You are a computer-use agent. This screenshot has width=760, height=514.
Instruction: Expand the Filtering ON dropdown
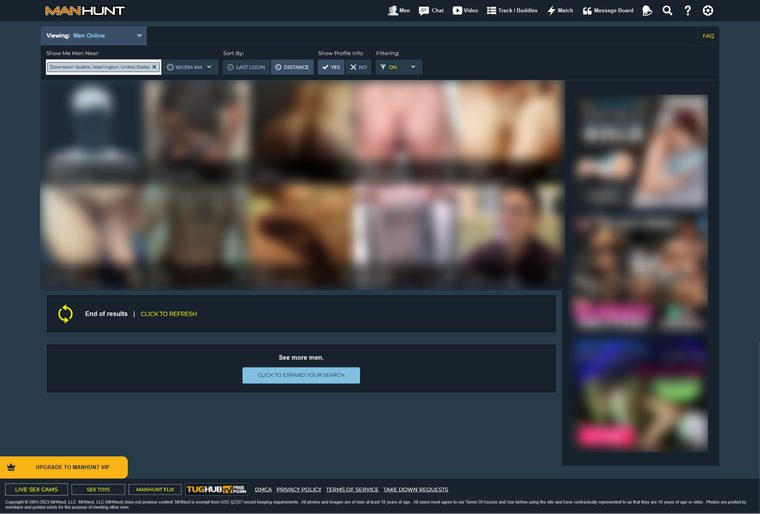click(x=398, y=67)
